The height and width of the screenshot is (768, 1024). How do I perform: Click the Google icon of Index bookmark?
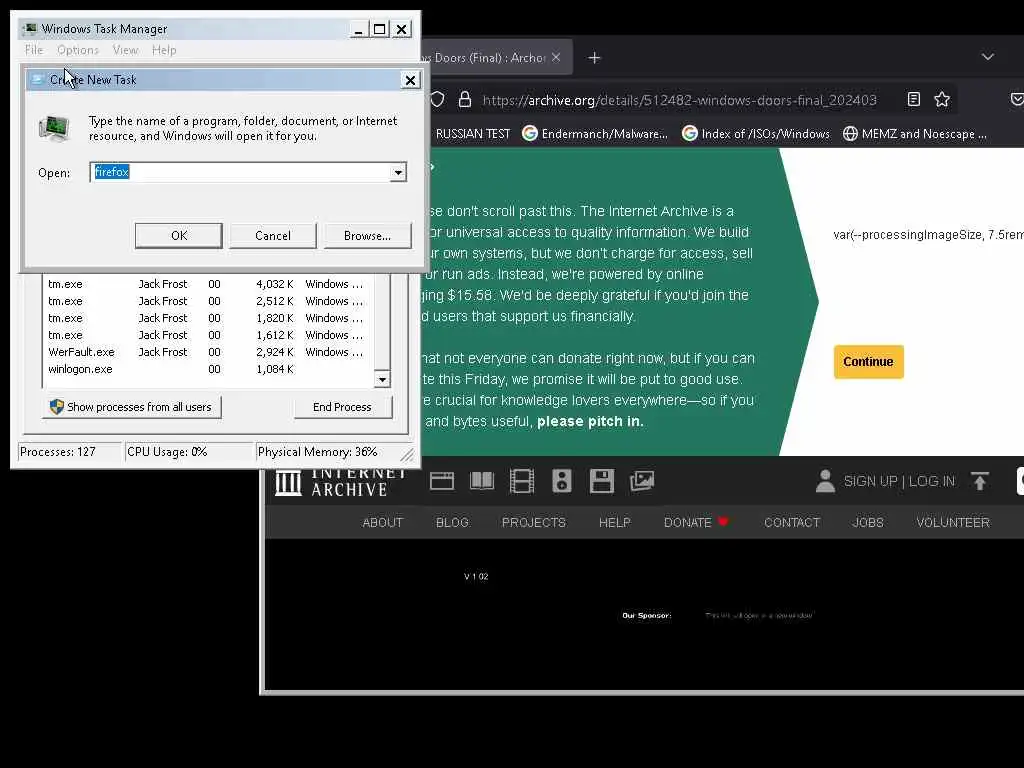coord(689,133)
